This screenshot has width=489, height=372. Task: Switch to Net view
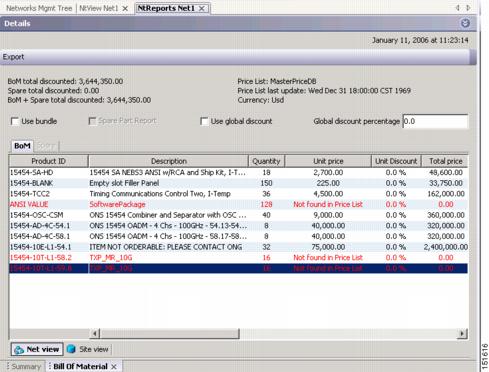click(37, 349)
